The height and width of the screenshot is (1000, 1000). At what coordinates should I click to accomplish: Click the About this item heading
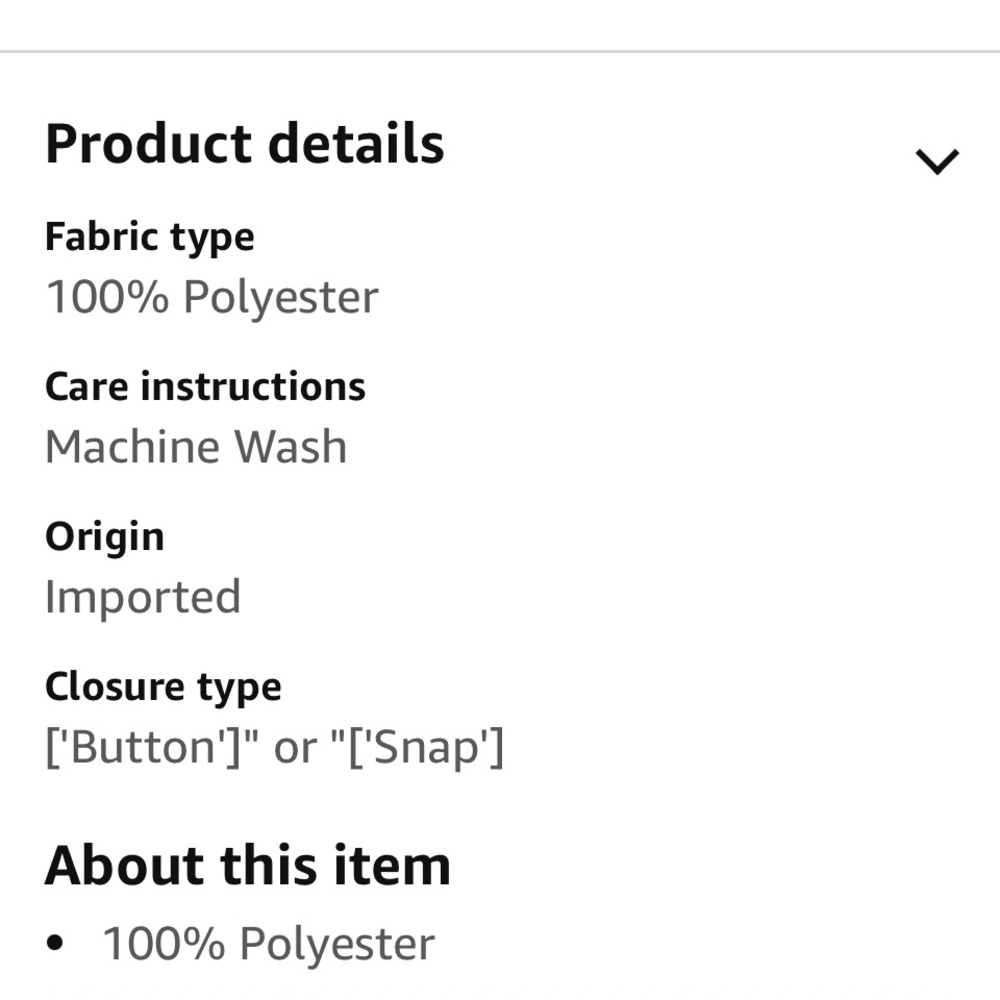(x=247, y=866)
